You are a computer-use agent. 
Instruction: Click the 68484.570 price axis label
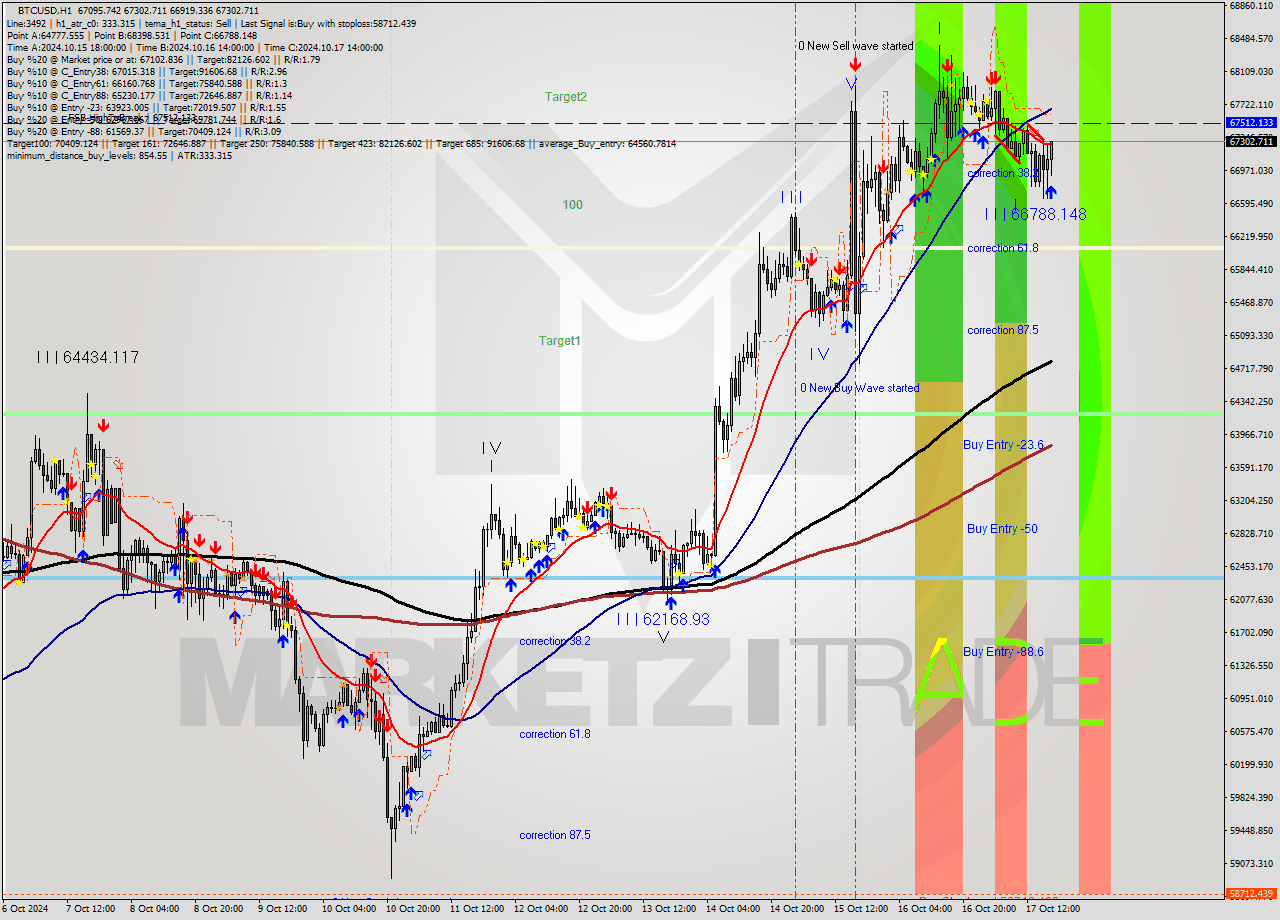[x=1251, y=39]
